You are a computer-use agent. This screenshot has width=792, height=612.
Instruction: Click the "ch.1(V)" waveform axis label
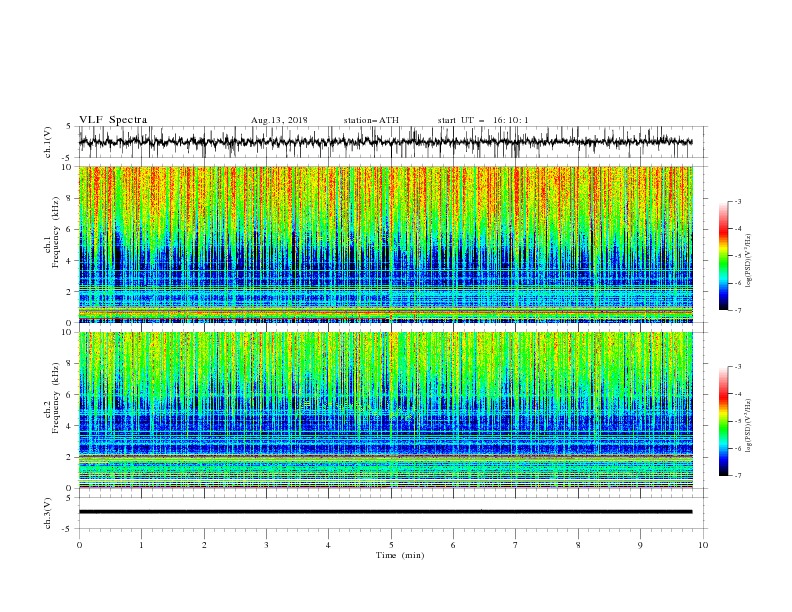click(x=48, y=142)
